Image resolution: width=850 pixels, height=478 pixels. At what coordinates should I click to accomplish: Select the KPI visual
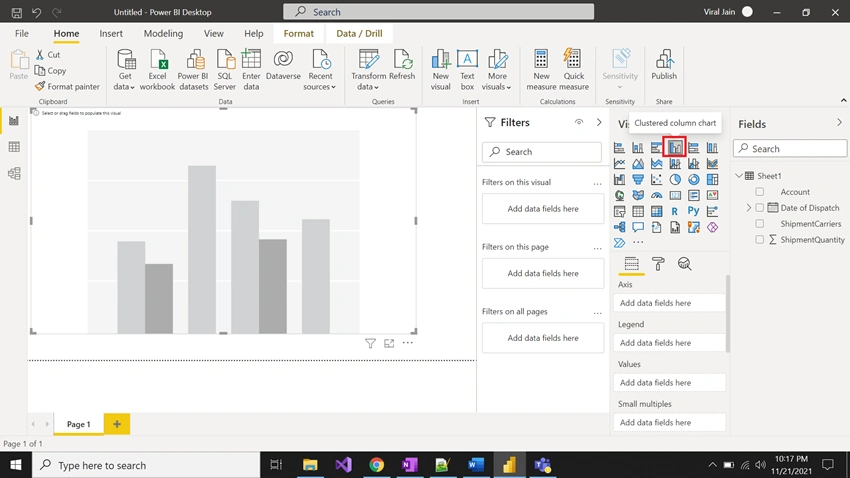click(x=712, y=195)
